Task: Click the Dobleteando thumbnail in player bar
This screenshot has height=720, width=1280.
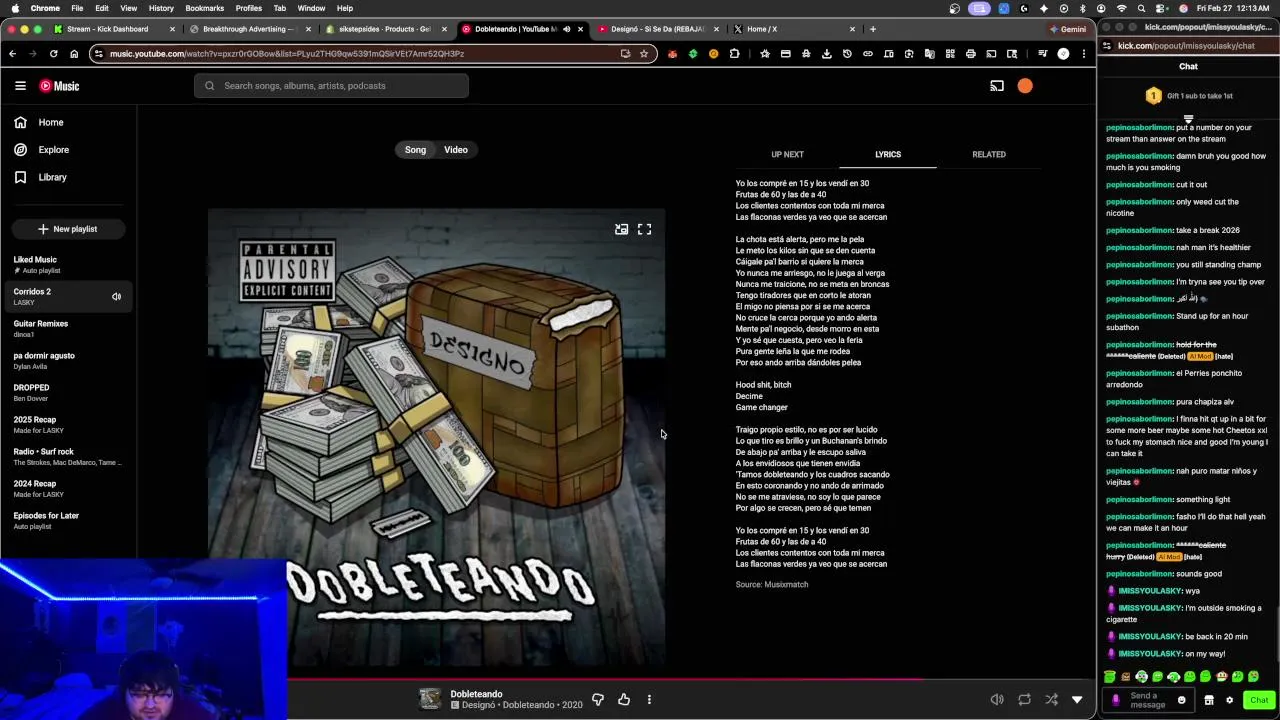Action: click(430, 699)
